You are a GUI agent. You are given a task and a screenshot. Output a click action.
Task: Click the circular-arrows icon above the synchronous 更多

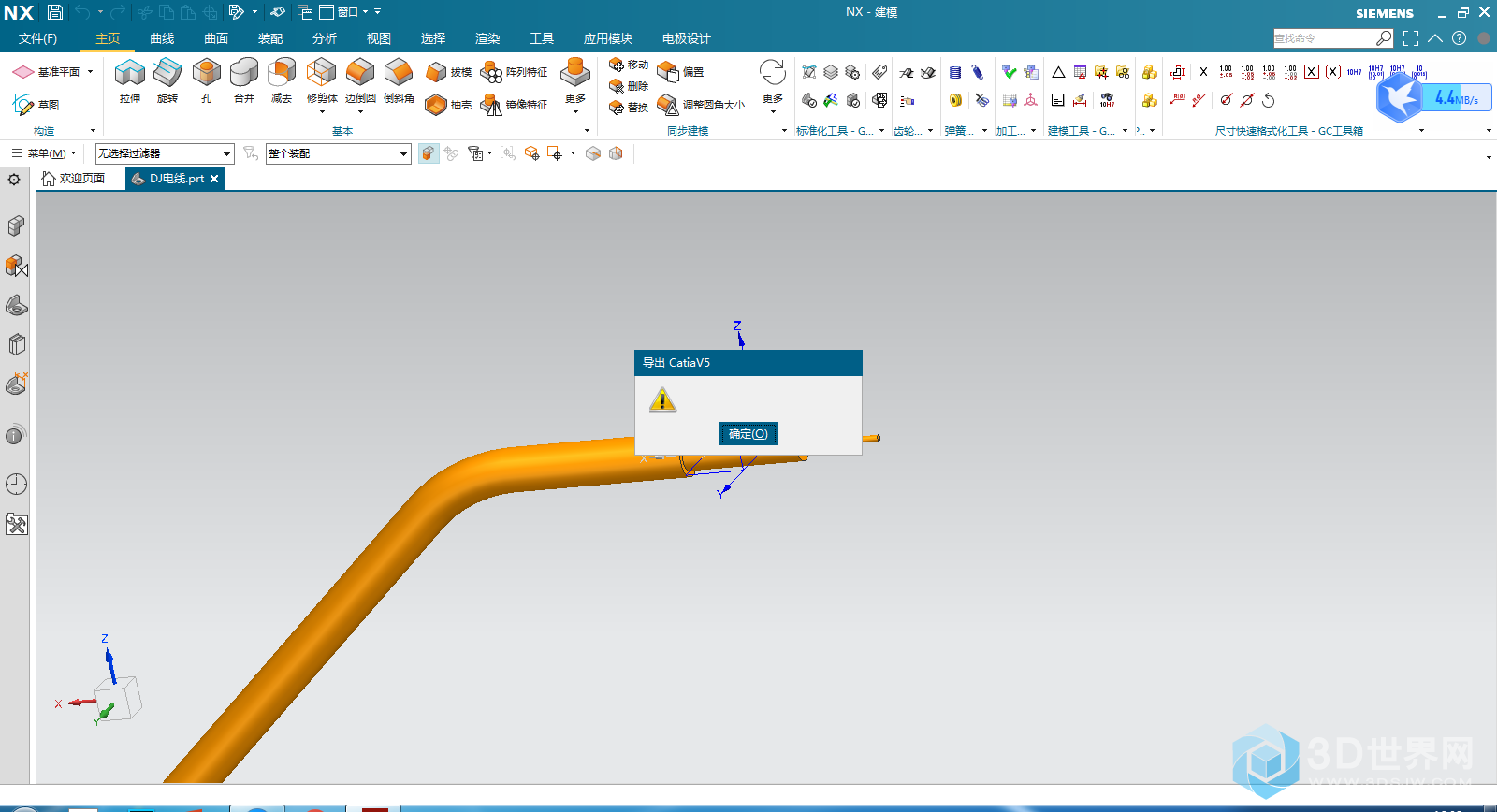click(x=772, y=72)
